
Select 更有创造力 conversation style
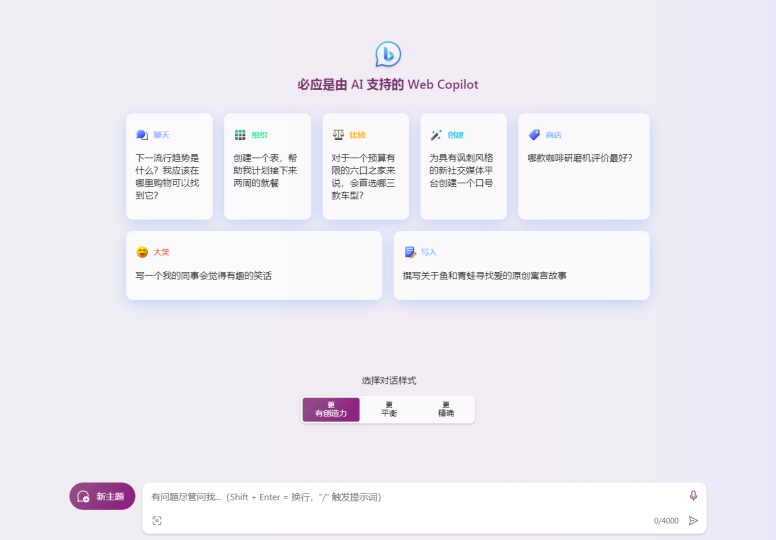(331, 409)
